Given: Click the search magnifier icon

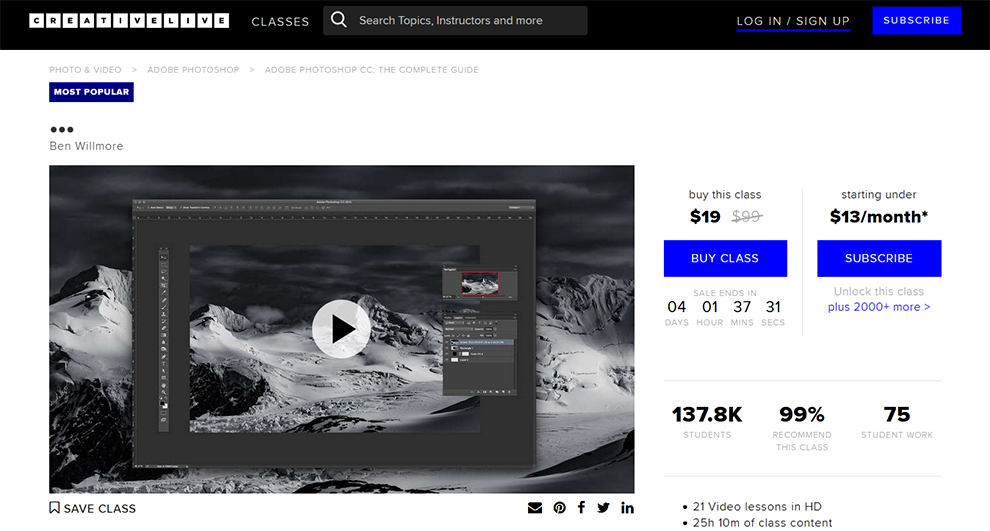Looking at the screenshot, I should pyautogui.click(x=339, y=20).
